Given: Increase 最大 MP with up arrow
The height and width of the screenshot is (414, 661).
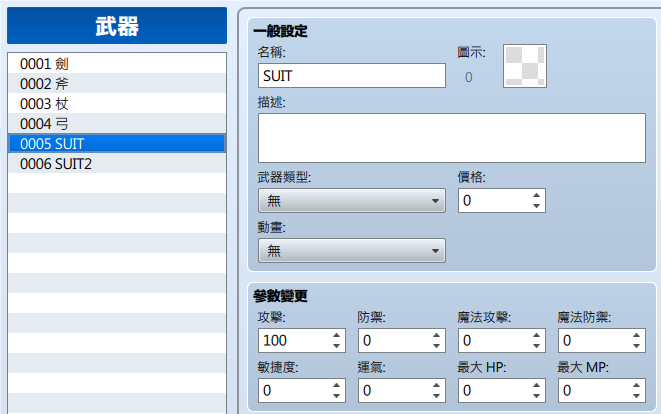Looking at the screenshot, I should tap(636, 385).
